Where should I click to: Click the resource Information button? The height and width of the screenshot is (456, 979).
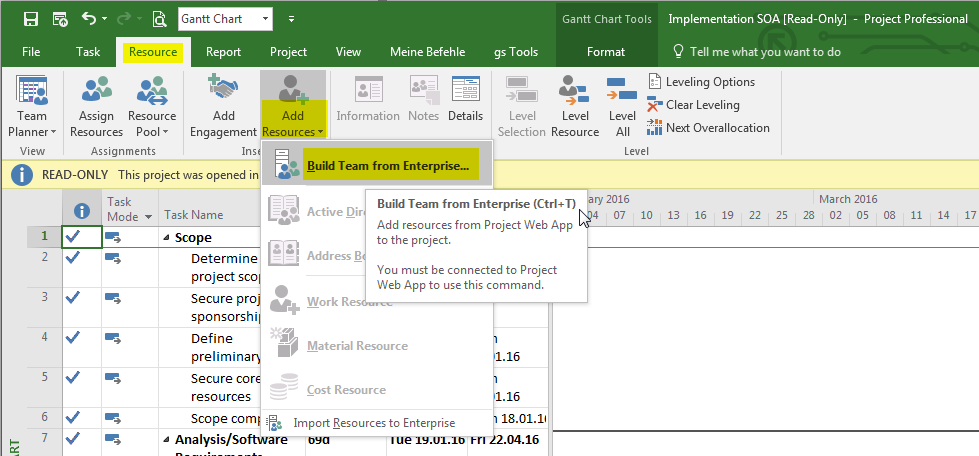pyautogui.click(x=368, y=100)
